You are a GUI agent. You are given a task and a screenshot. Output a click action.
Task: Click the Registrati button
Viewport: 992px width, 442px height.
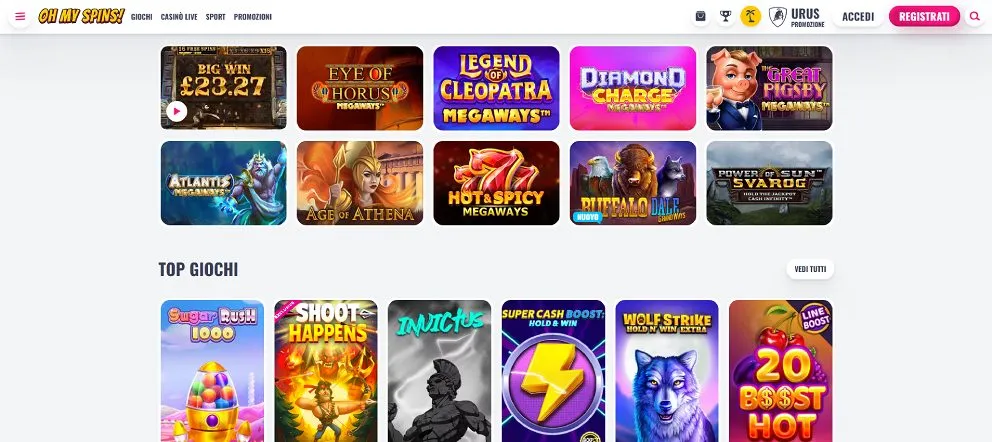[924, 16]
